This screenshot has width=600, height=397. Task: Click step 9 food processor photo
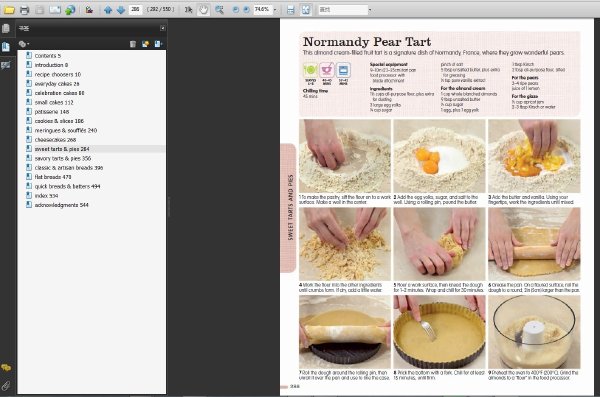click(x=534, y=332)
